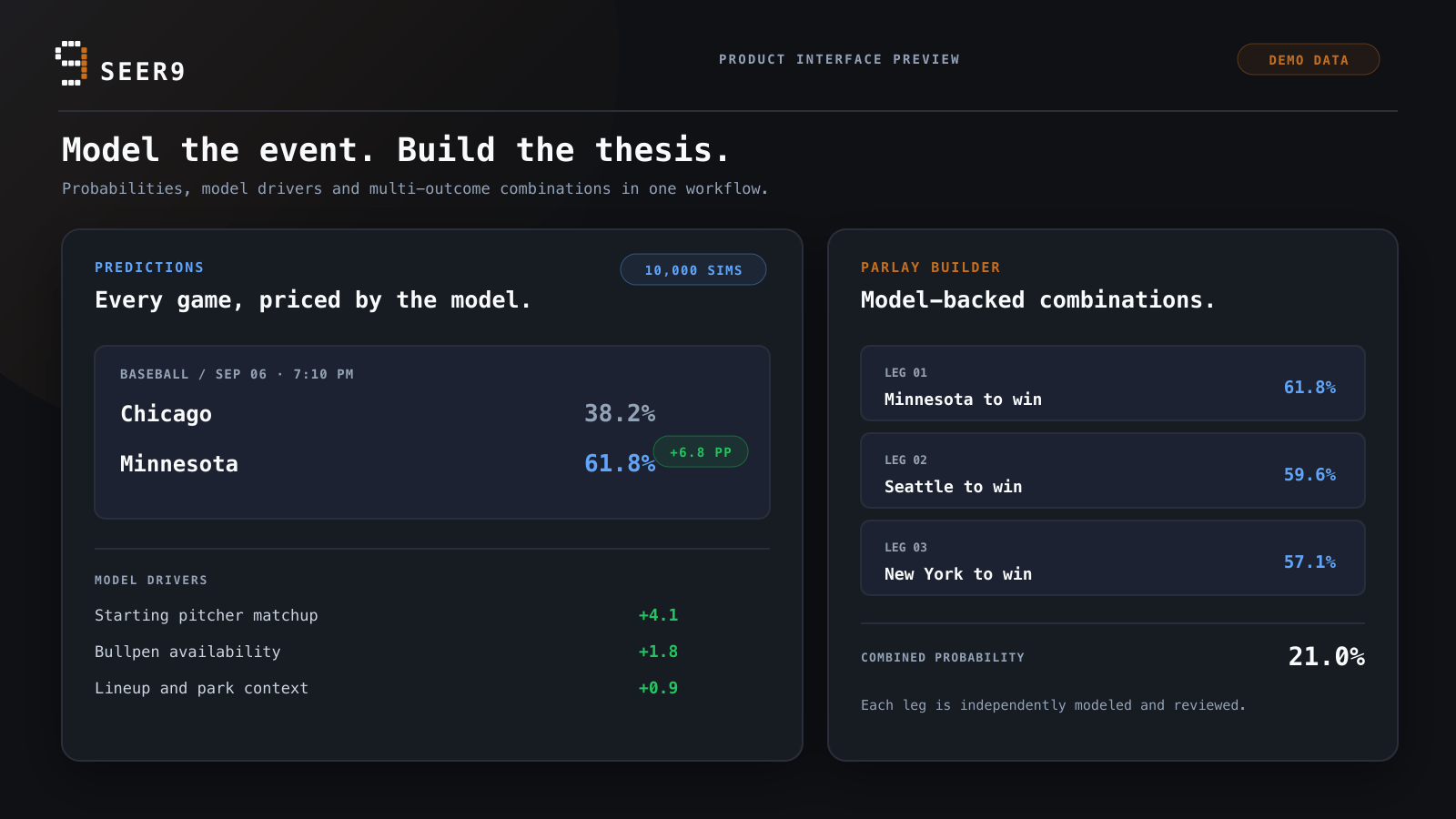Click the 21.0% combined probability value
Screen dimensions: 1456x819
pyautogui.click(x=1326, y=657)
